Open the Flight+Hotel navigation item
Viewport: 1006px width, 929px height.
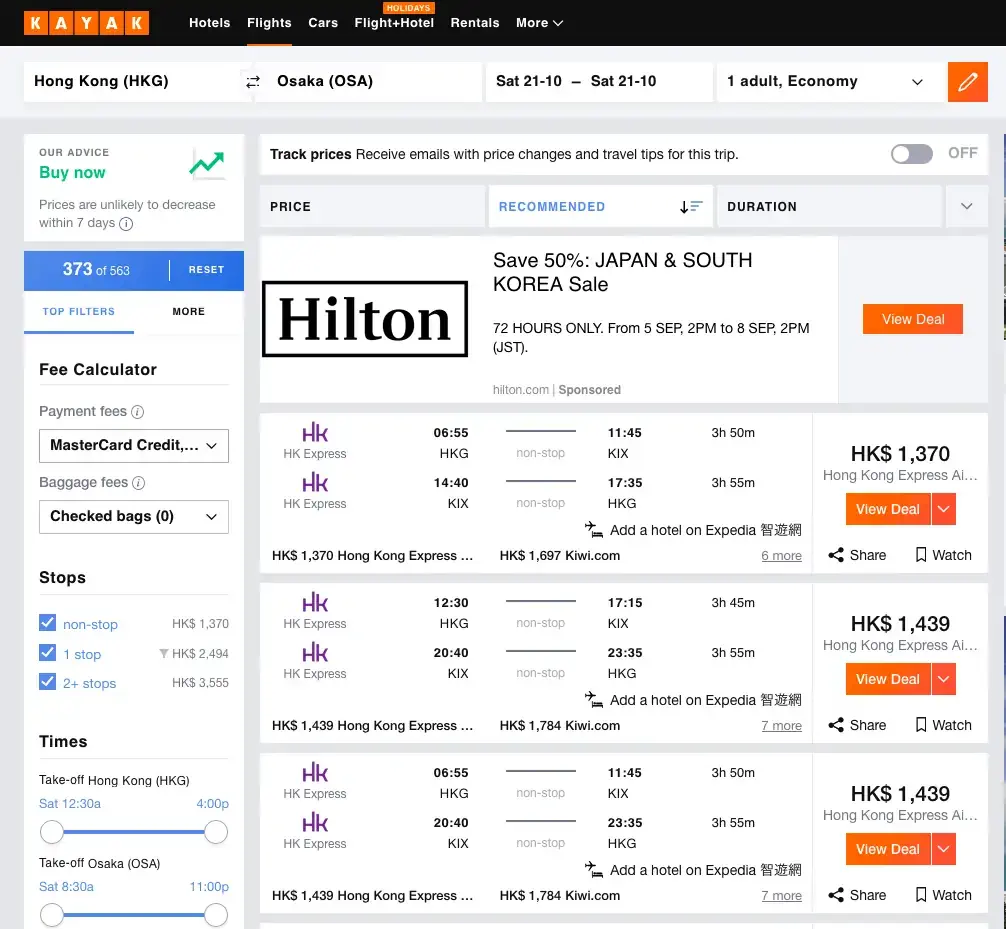[x=394, y=23]
